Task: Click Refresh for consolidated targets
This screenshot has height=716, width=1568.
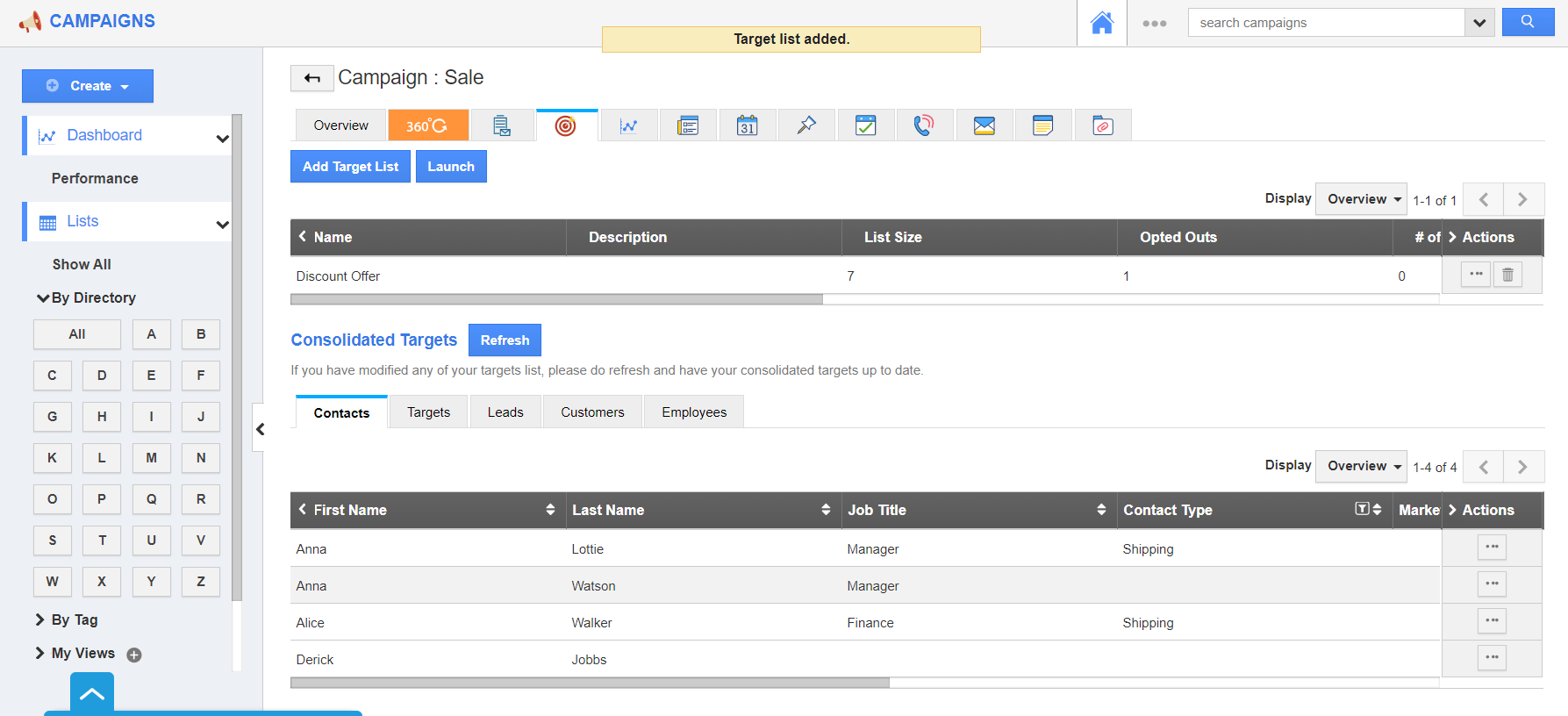Action: click(505, 340)
